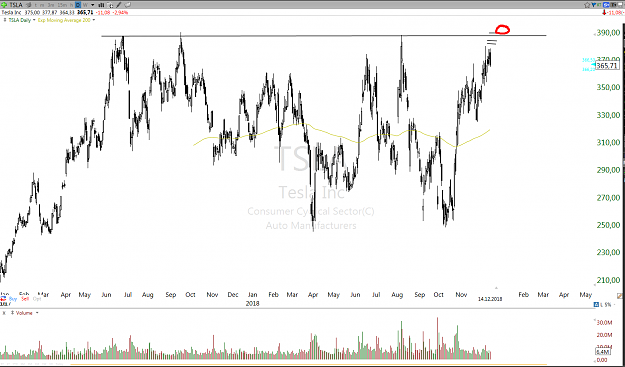
Task: Select the 15m timeframe button
Action: tap(62, 5)
